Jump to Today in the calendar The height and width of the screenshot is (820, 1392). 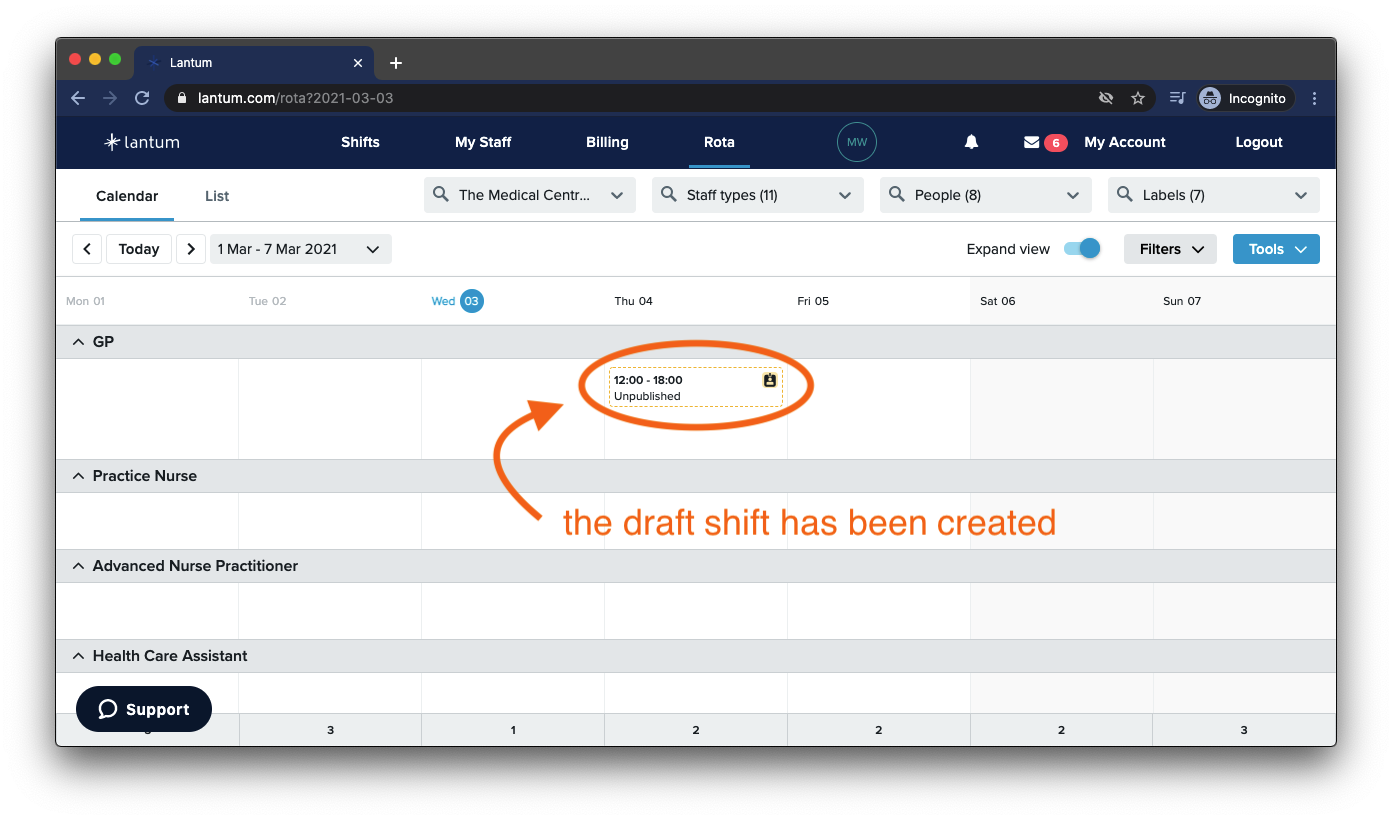pos(139,249)
